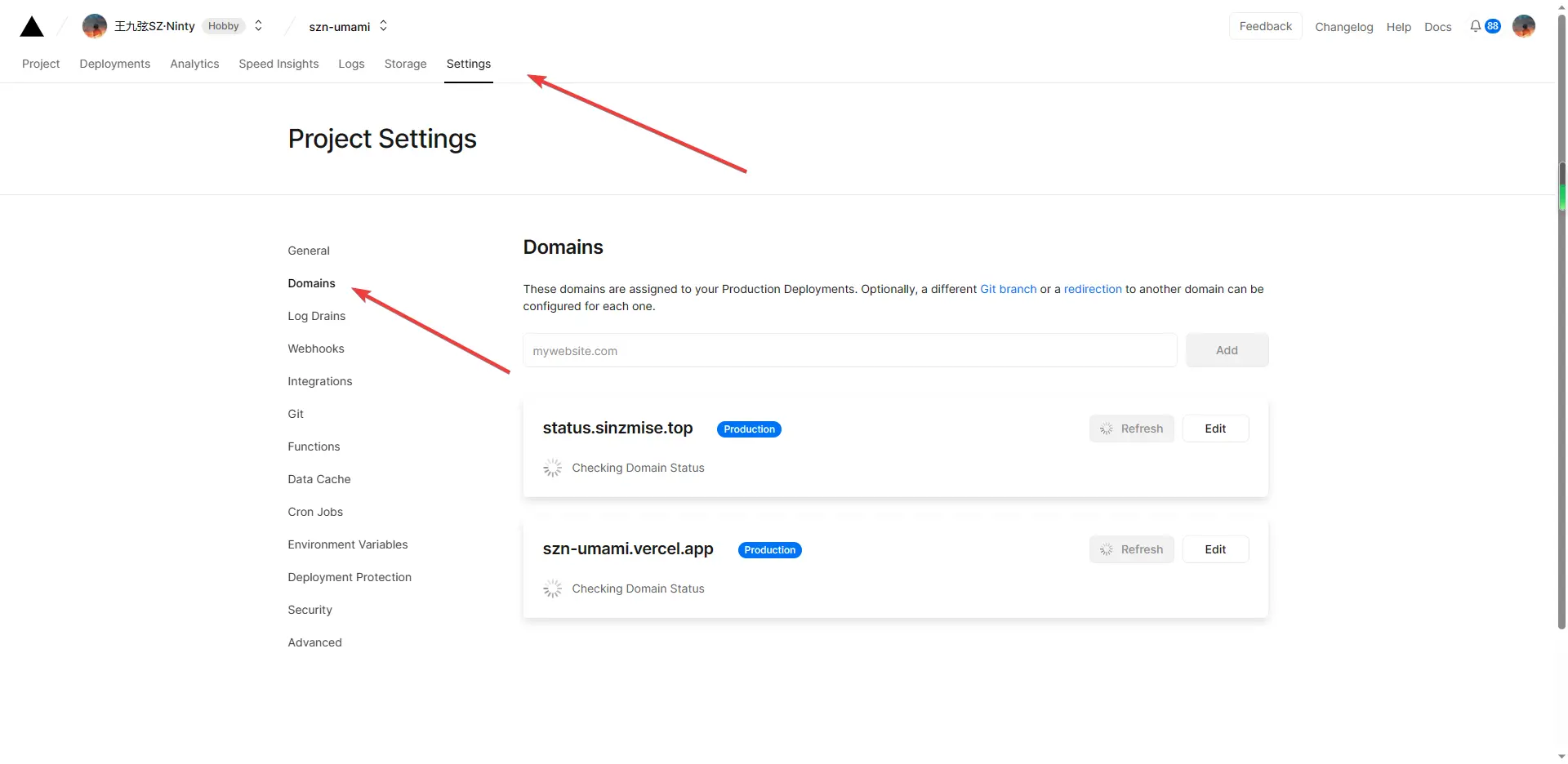Click the szn-umami.vercel.app domain name
Screen dimensions: 1568x764
click(628, 549)
